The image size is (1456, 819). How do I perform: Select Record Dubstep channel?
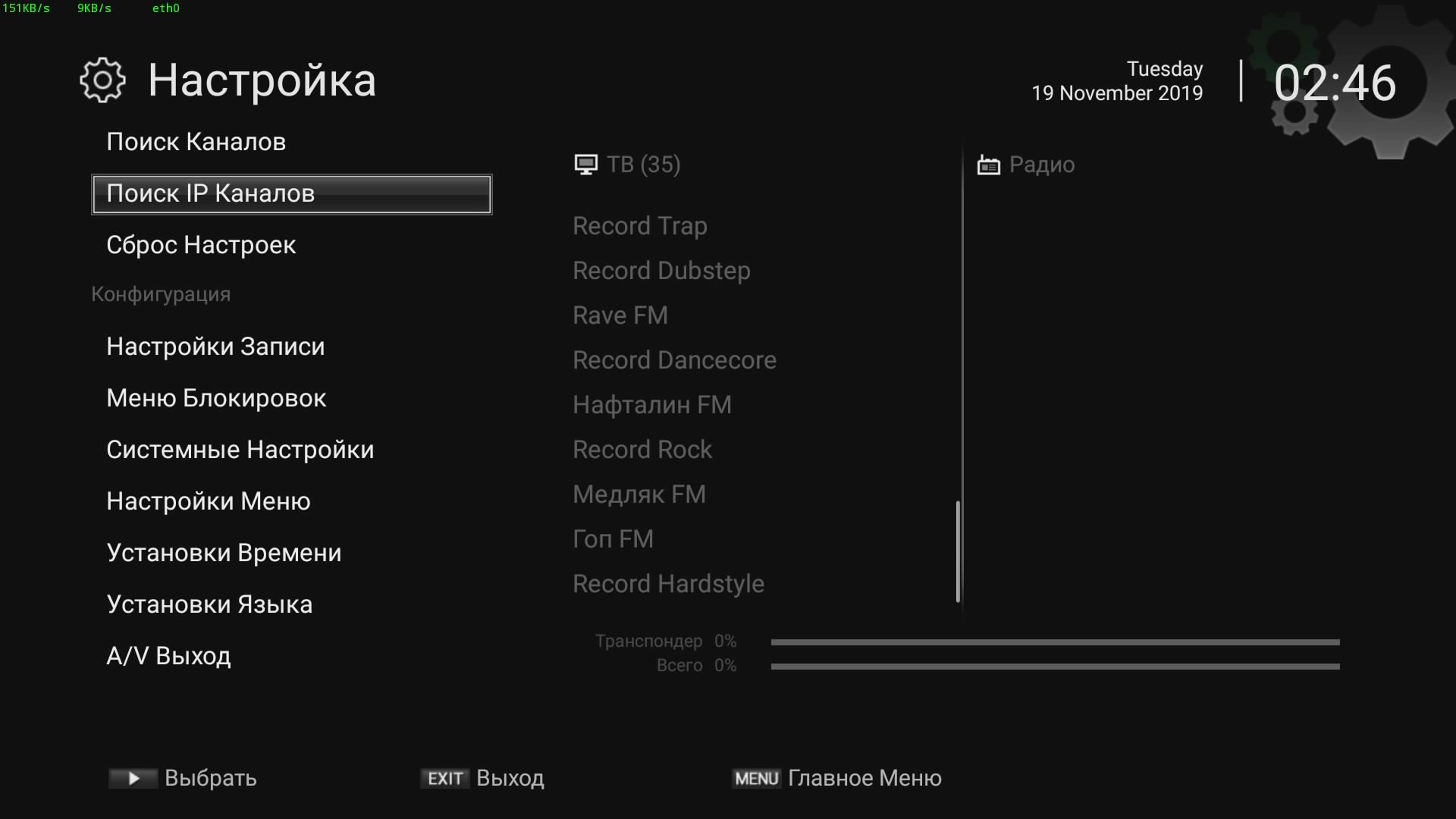(x=661, y=271)
